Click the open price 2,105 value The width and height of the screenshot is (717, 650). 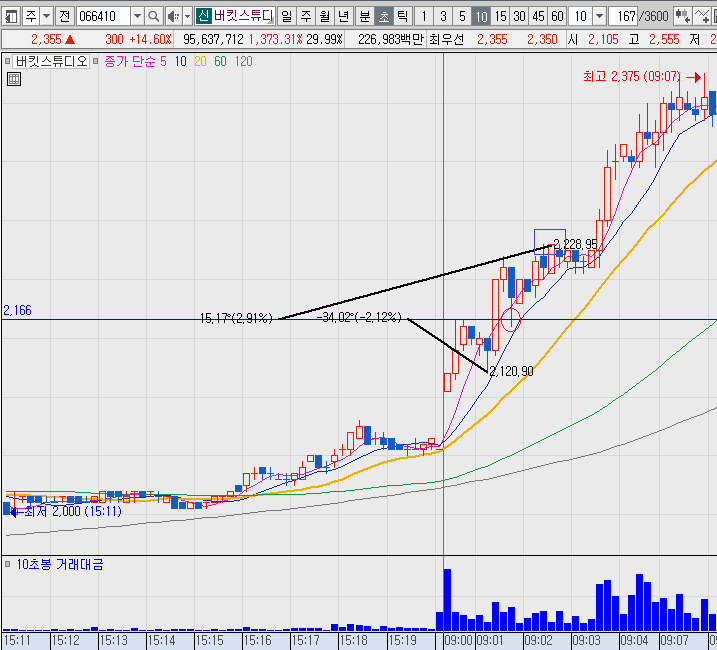click(x=603, y=39)
